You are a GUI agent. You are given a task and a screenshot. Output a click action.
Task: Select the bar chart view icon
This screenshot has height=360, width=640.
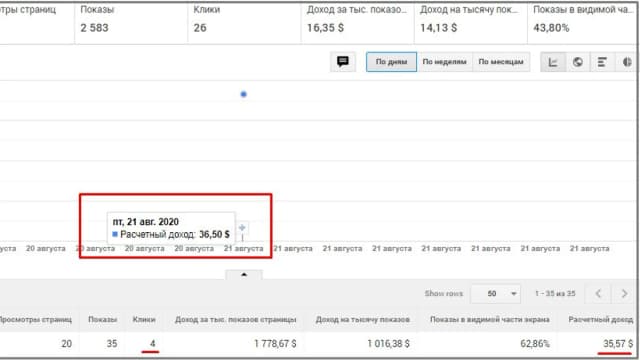[602, 62]
